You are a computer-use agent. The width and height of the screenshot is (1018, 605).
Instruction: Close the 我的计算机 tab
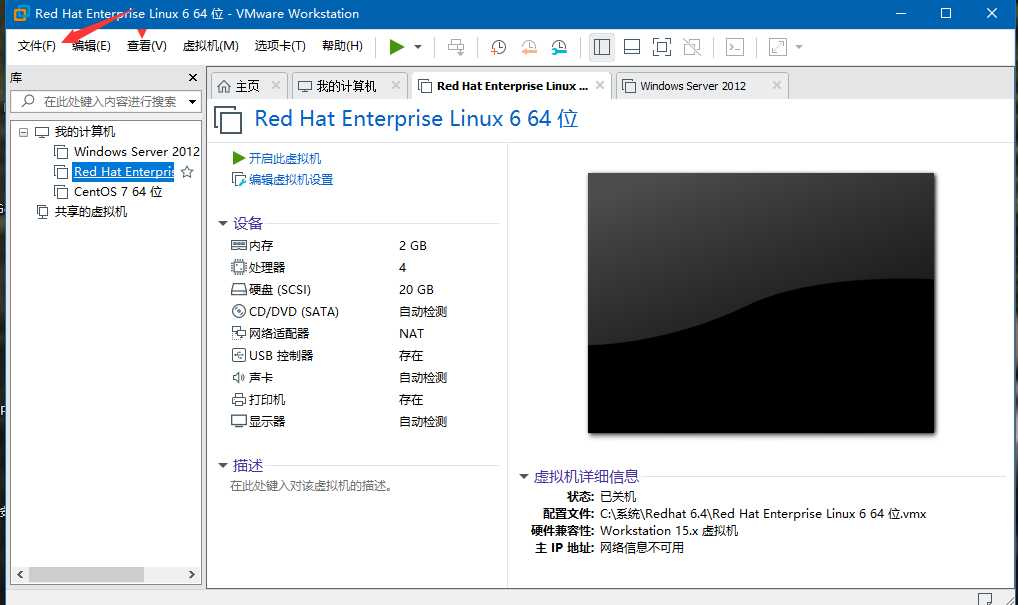click(395, 85)
